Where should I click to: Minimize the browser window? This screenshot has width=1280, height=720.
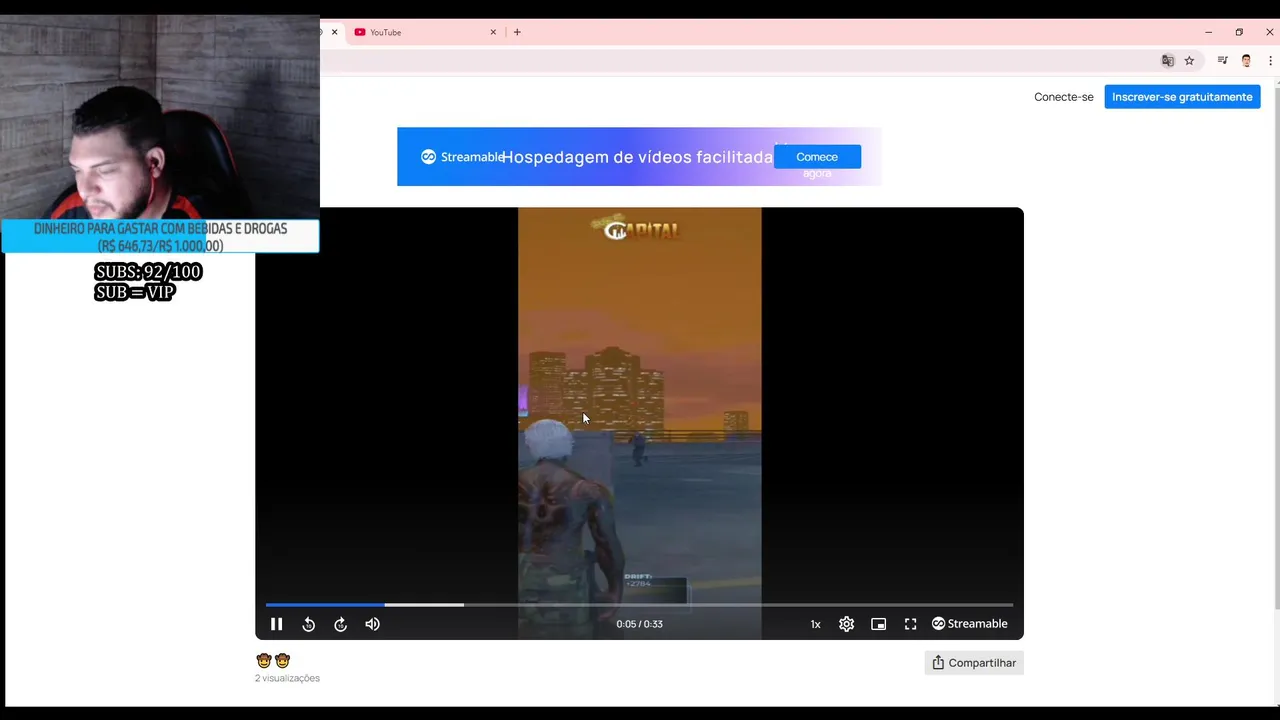click(x=1208, y=32)
